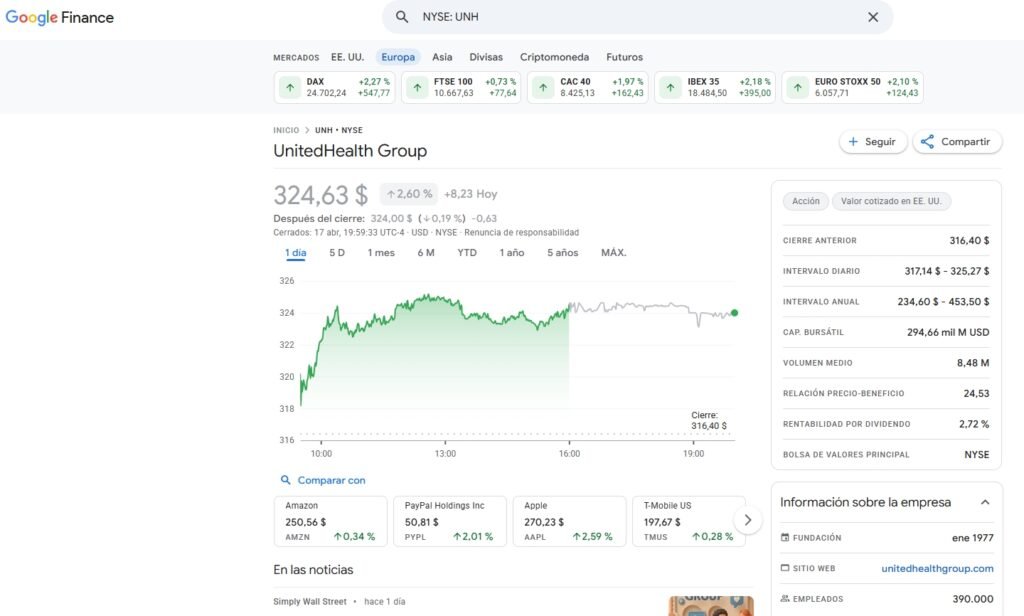Open the DAX index card

[x=334, y=87]
